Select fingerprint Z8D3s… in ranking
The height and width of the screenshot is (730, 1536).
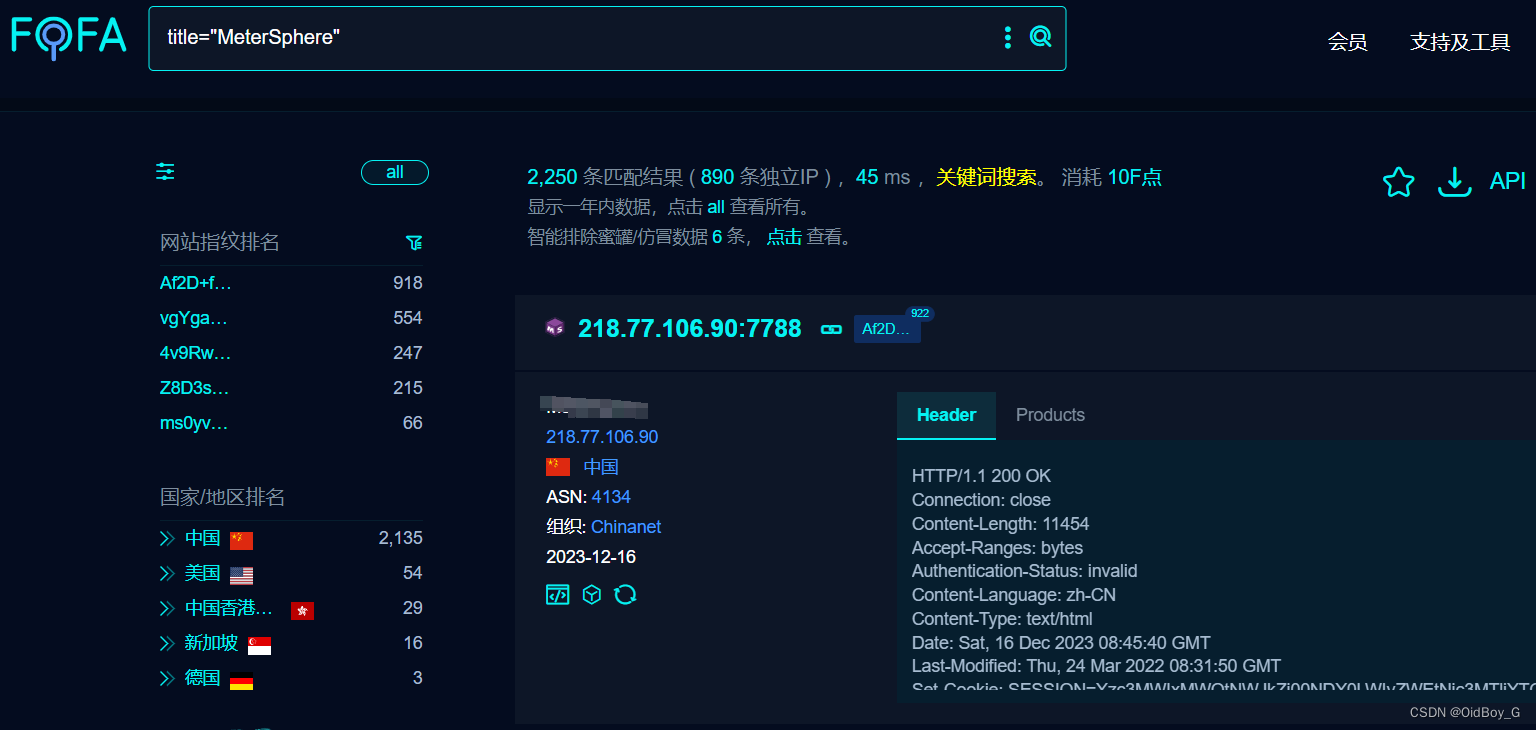tap(195, 388)
